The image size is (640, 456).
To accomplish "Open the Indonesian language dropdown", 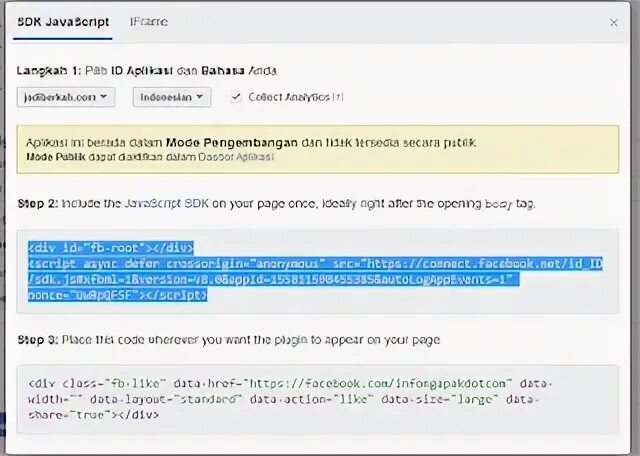I will tap(172, 97).
